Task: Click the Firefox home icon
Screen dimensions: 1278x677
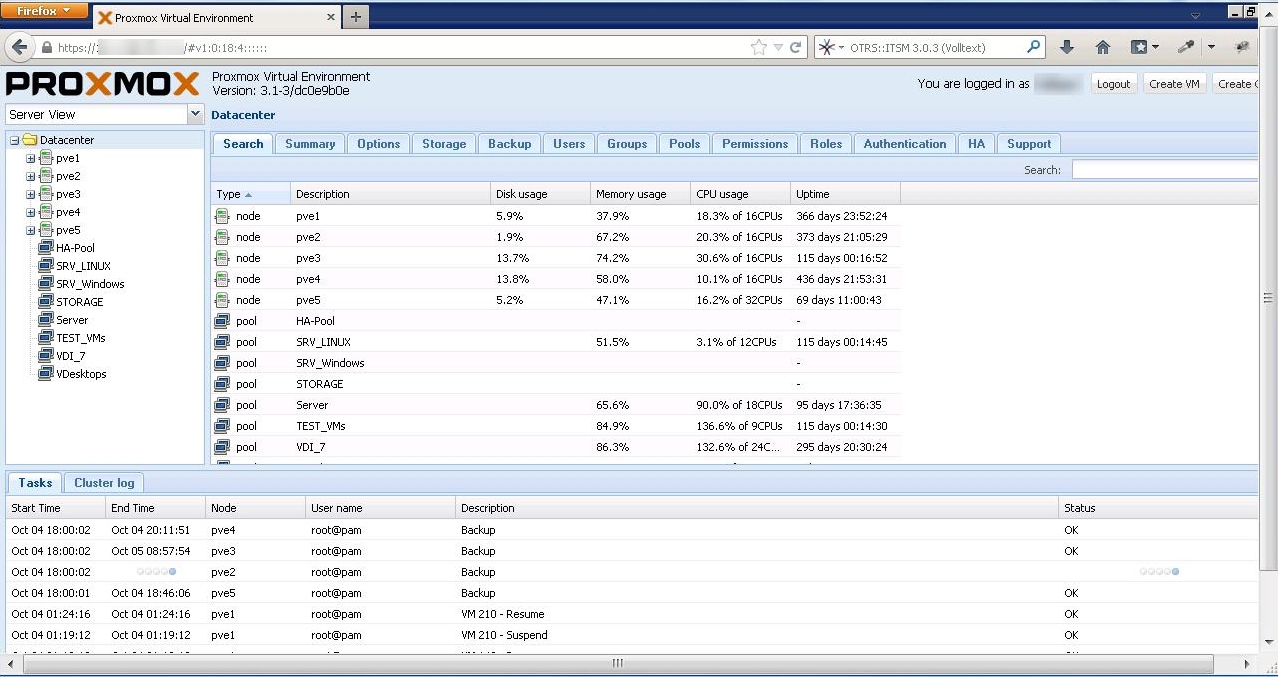Action: click(1103, 47)
